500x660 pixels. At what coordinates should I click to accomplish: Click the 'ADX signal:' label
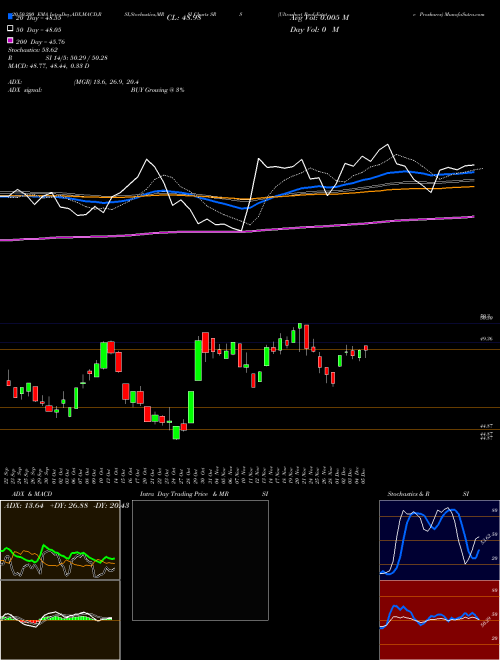25,90
